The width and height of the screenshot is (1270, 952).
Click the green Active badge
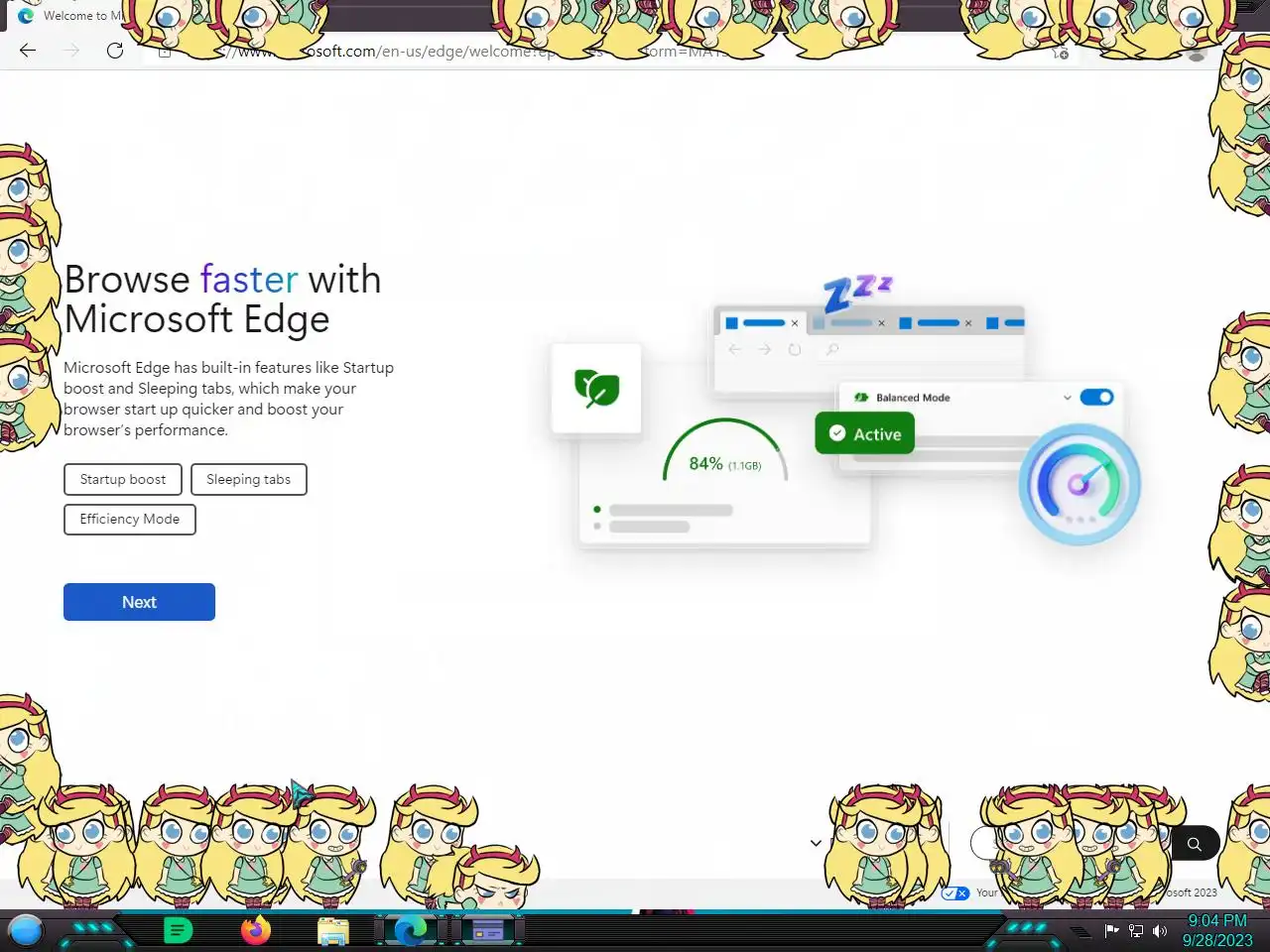tap(864, 433)
